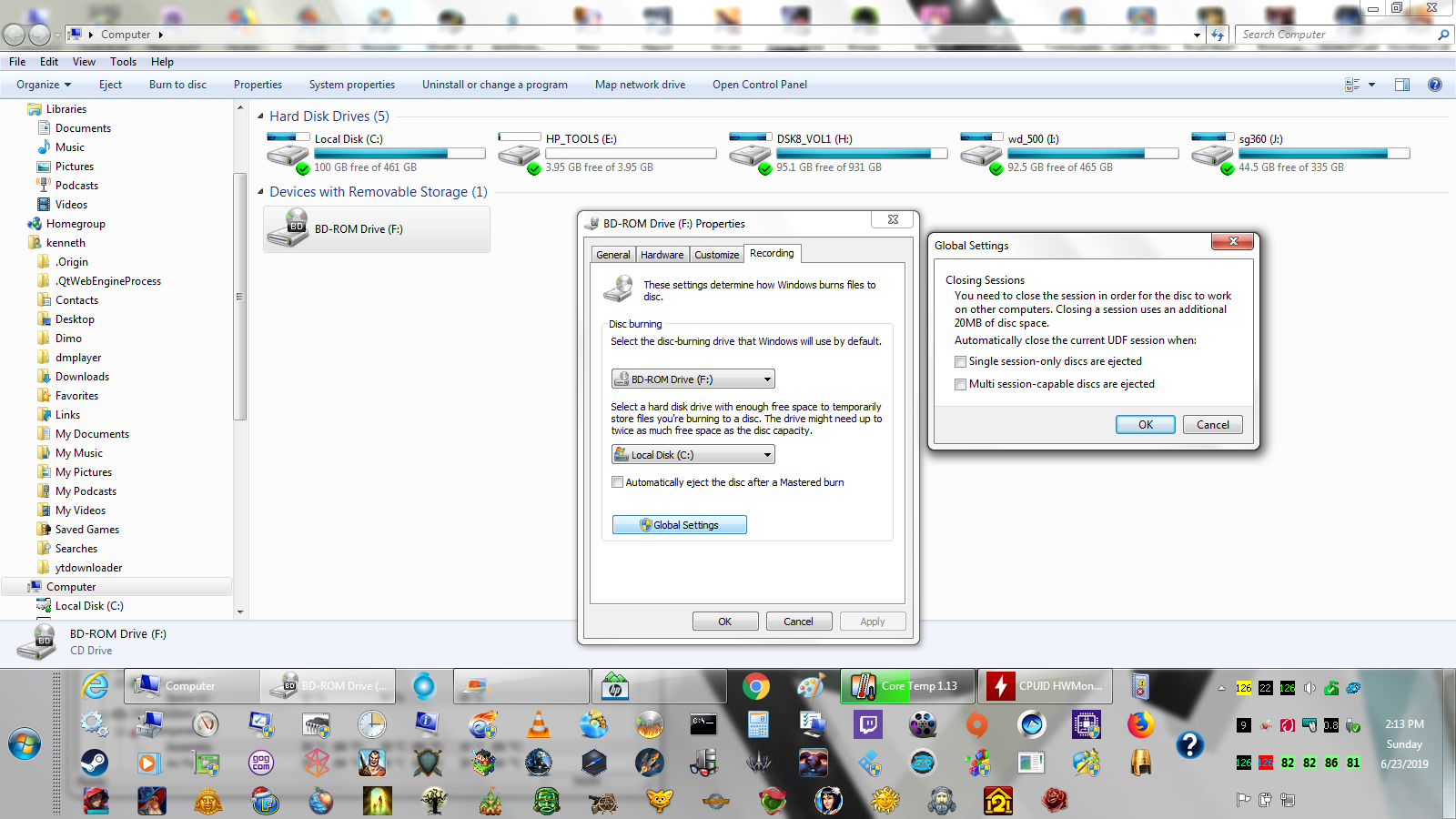Screen dimensions: 1456x819
Task: Click the volume speaker icon in system tray
Action: tap(1309, 688)
